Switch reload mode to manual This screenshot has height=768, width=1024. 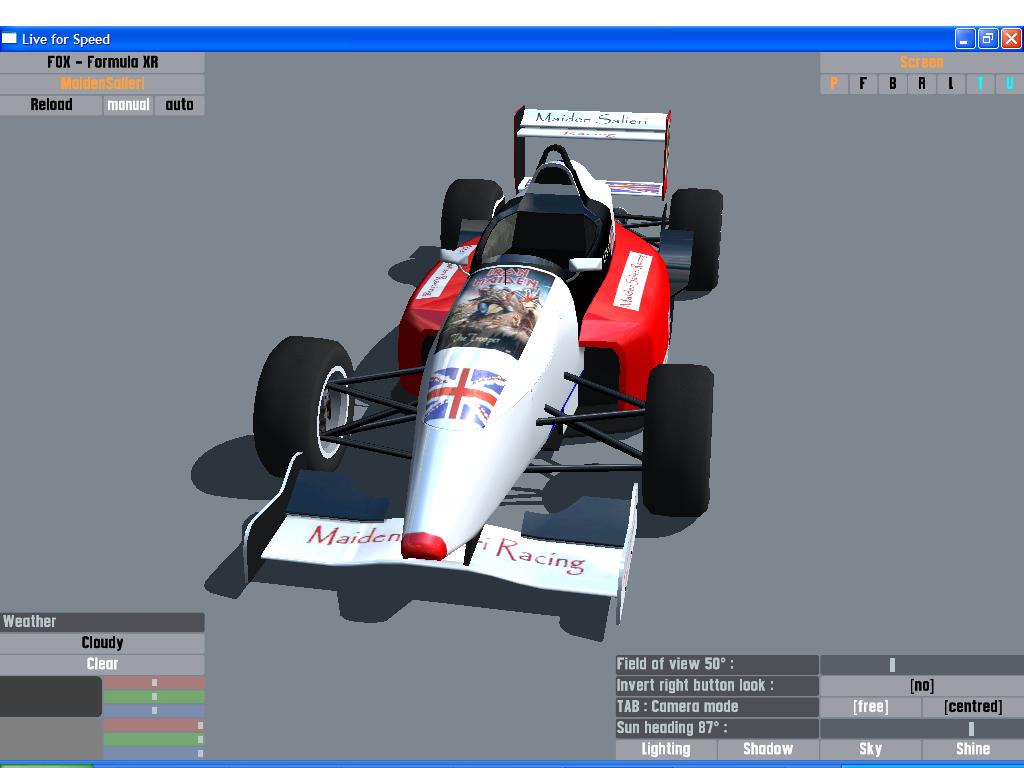(128, 104)
